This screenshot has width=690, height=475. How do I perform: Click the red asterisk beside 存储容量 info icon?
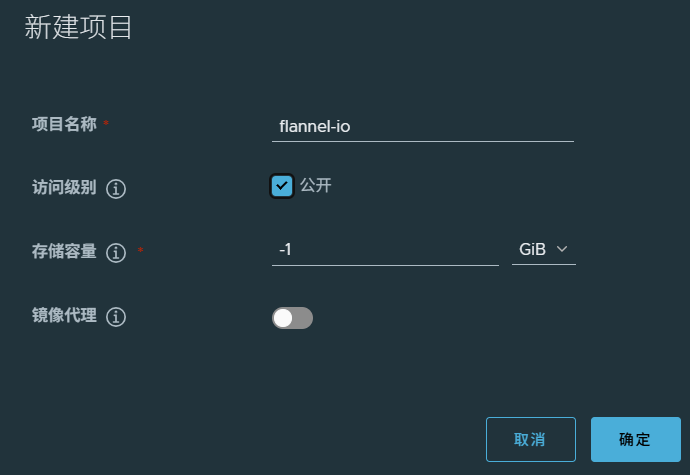point(140,250)
